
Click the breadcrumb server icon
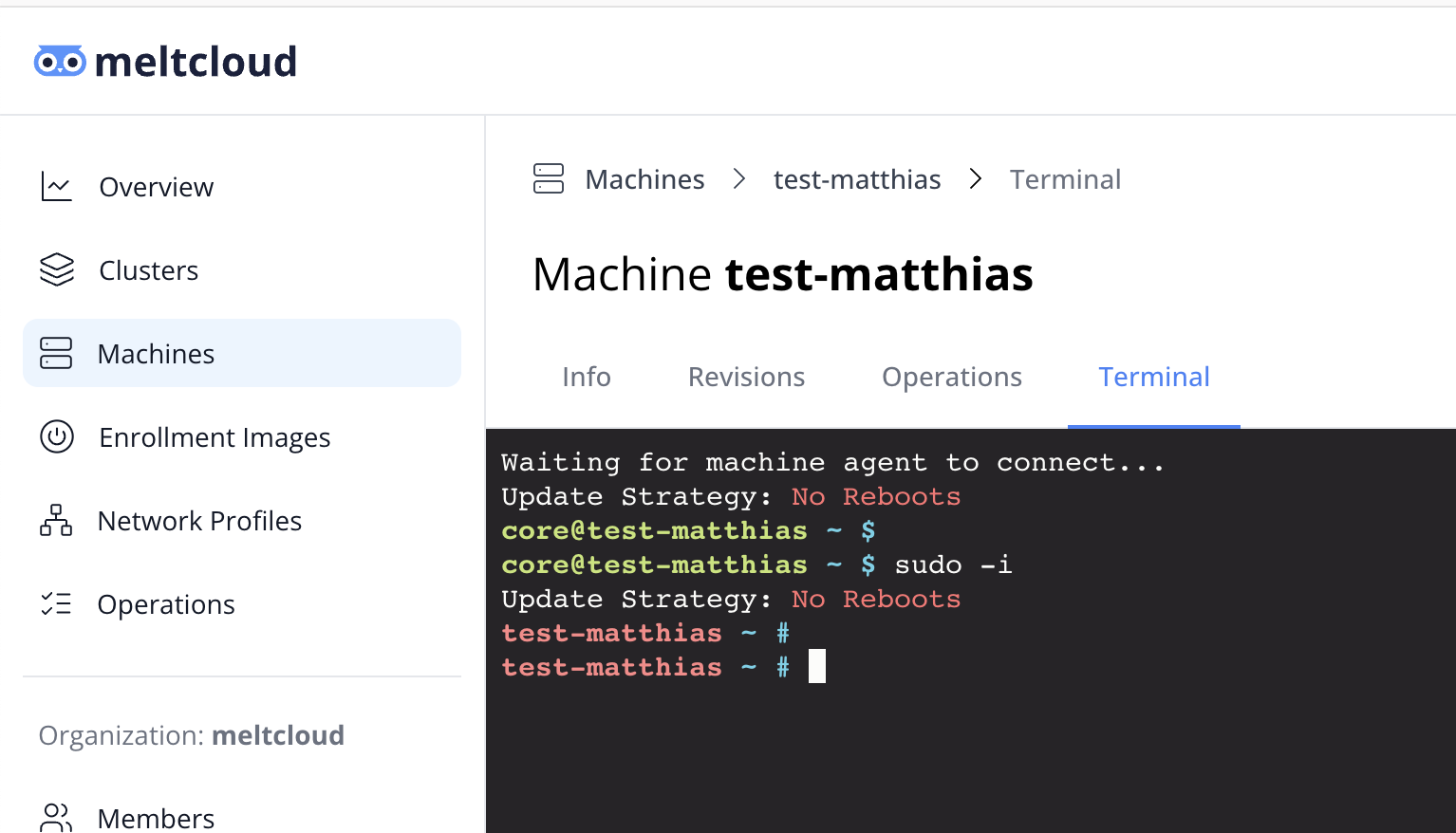(x=549, y=179)
